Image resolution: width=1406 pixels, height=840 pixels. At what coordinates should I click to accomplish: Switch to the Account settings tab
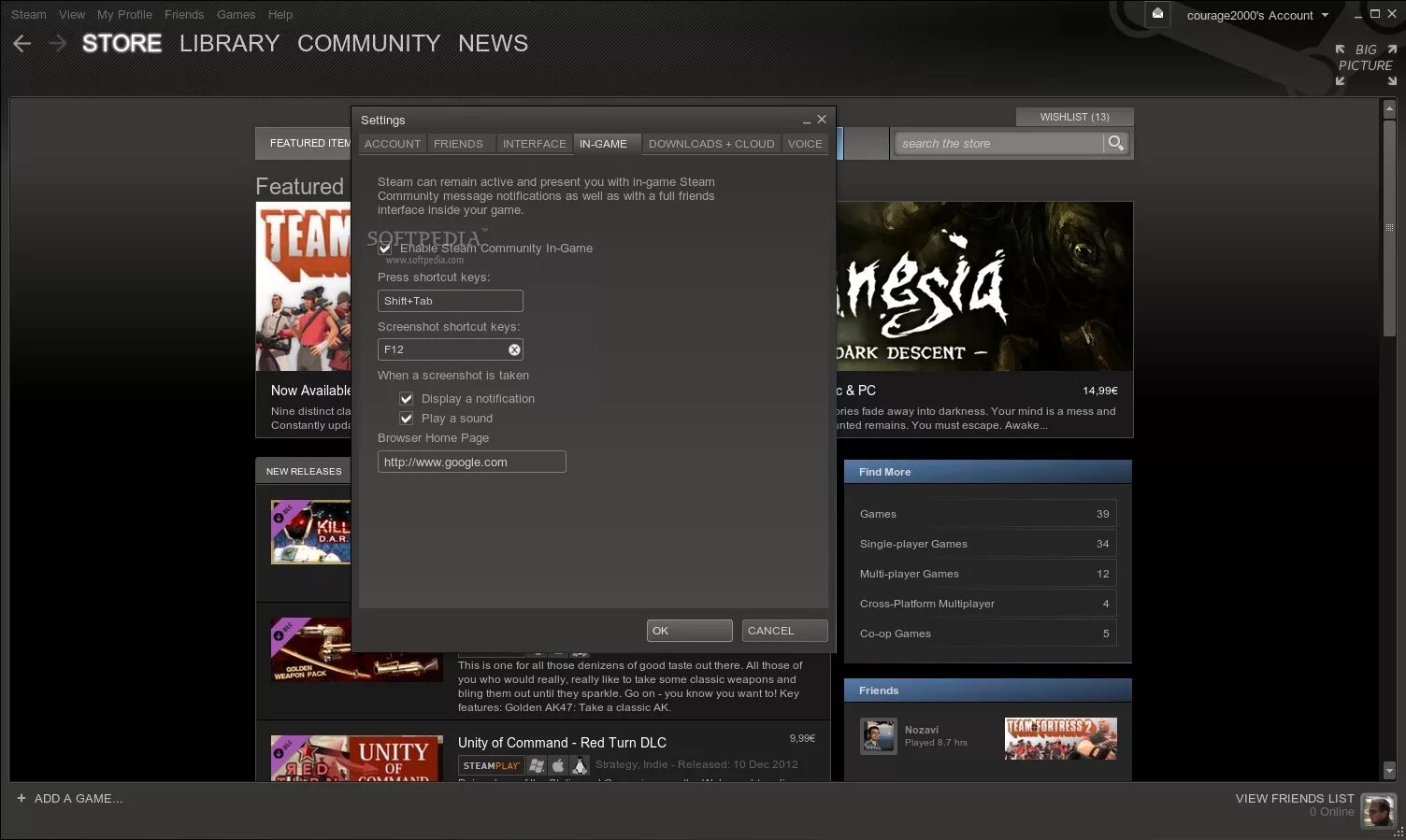coord(393,144)
